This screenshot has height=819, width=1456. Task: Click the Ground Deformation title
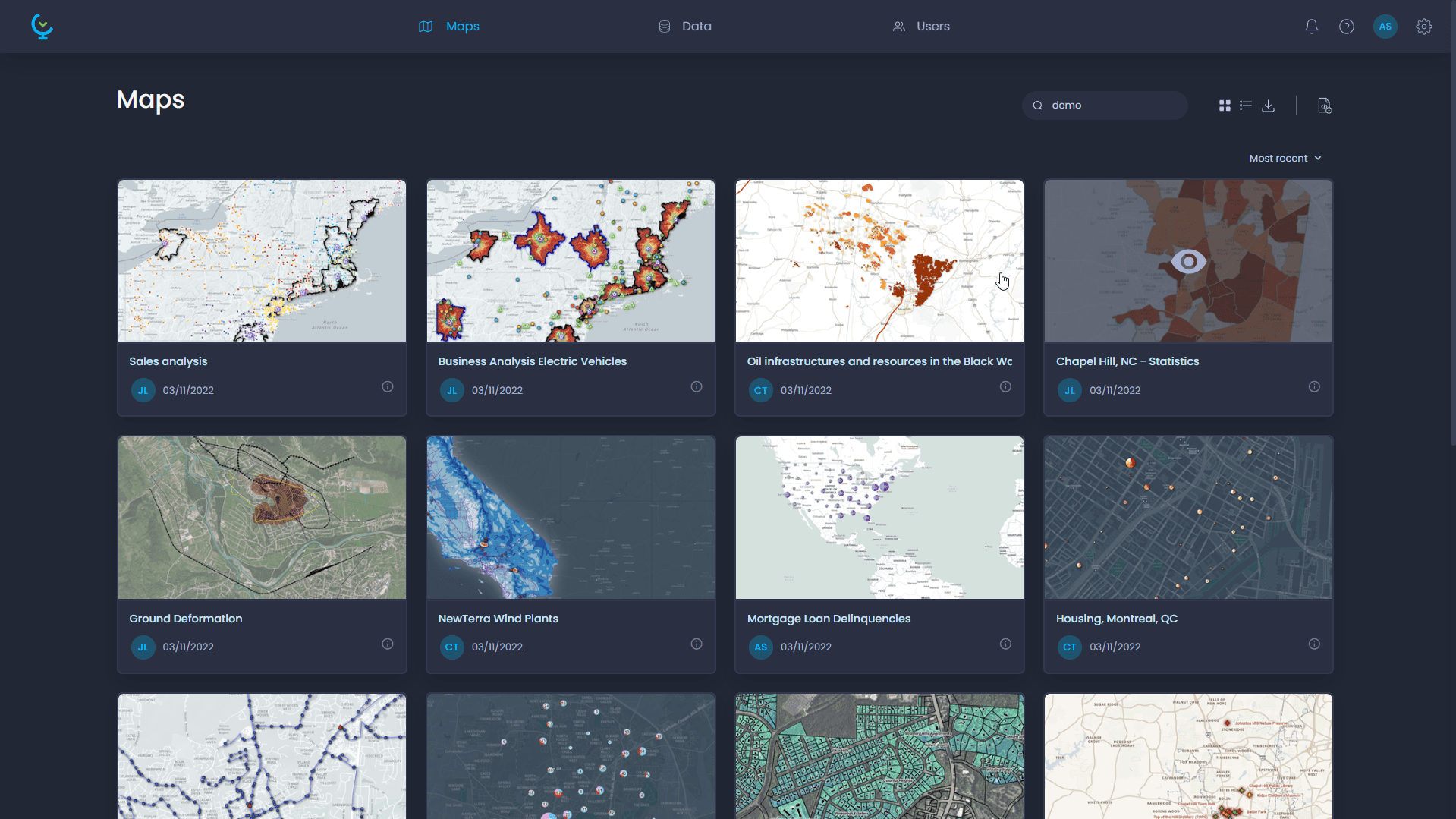[186, 619]
